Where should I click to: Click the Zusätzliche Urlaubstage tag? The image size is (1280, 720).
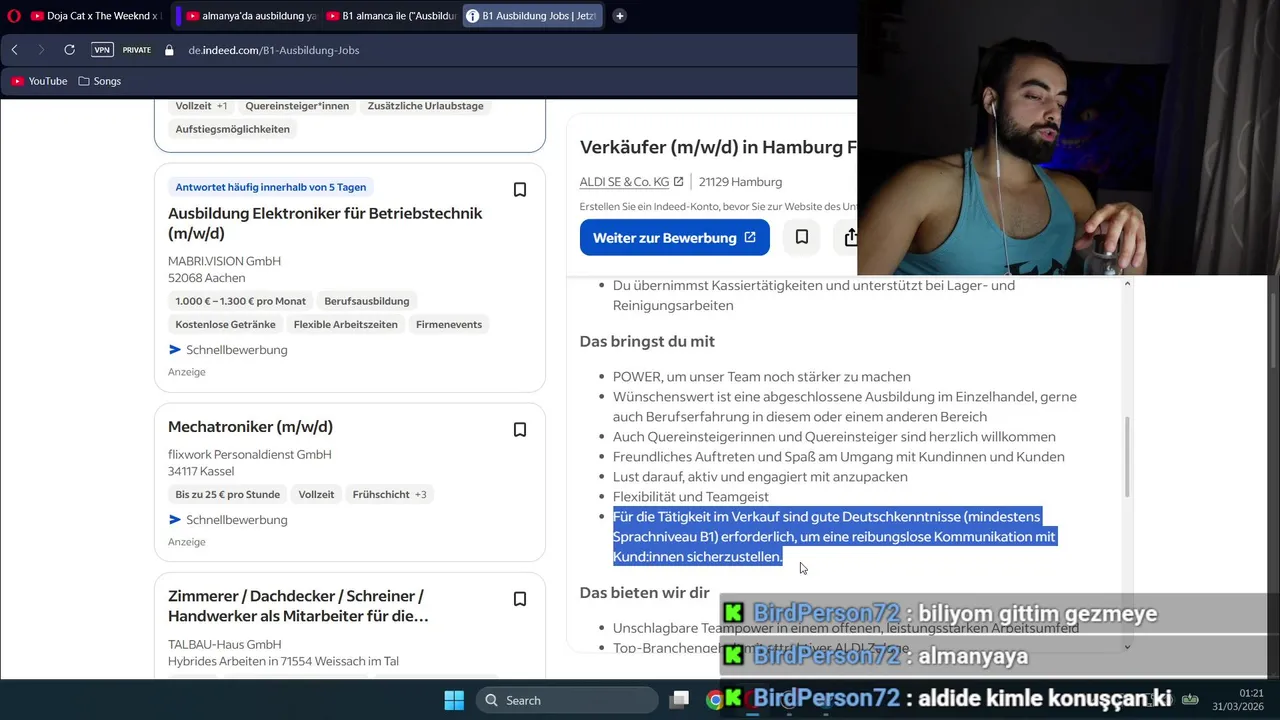[425, 106]
